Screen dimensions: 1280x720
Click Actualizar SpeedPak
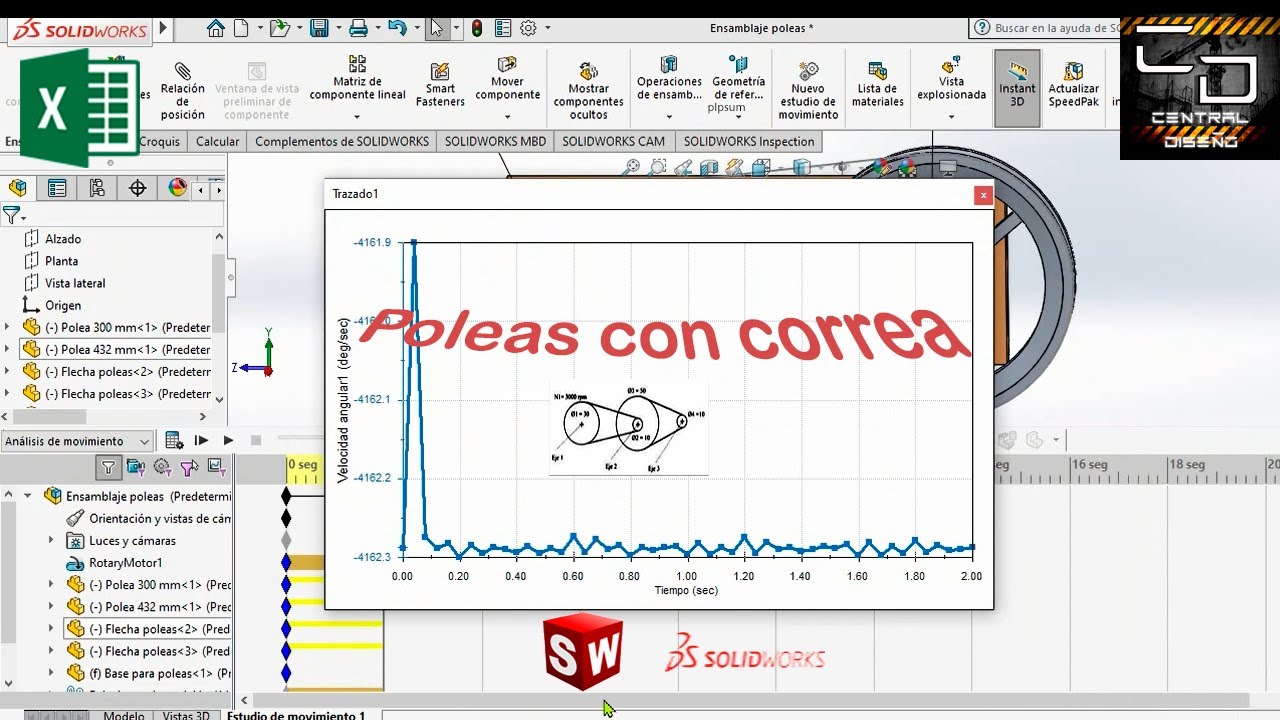click(x=1073, y=84)
